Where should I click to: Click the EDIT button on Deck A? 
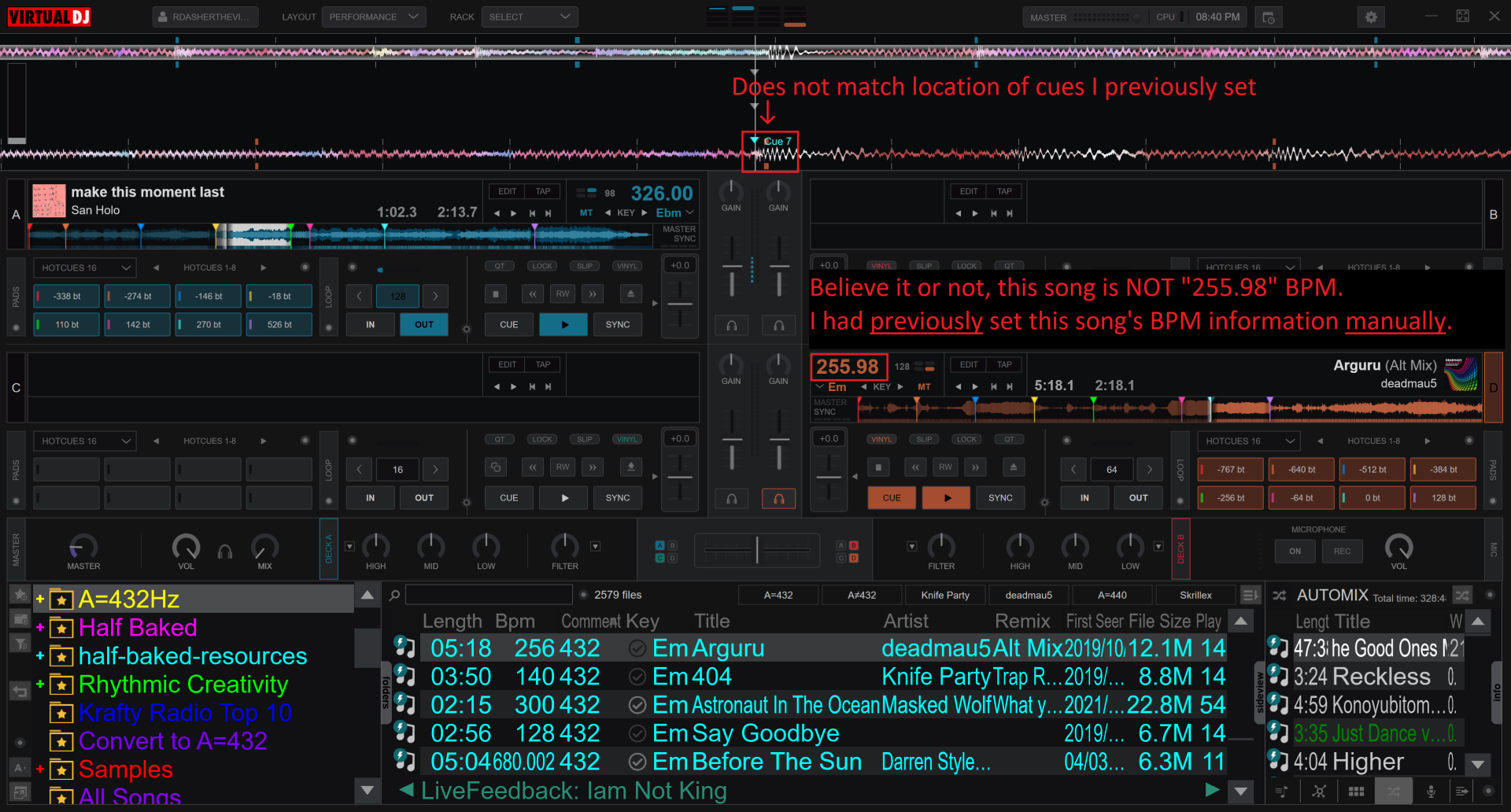(x=508, y=191)
